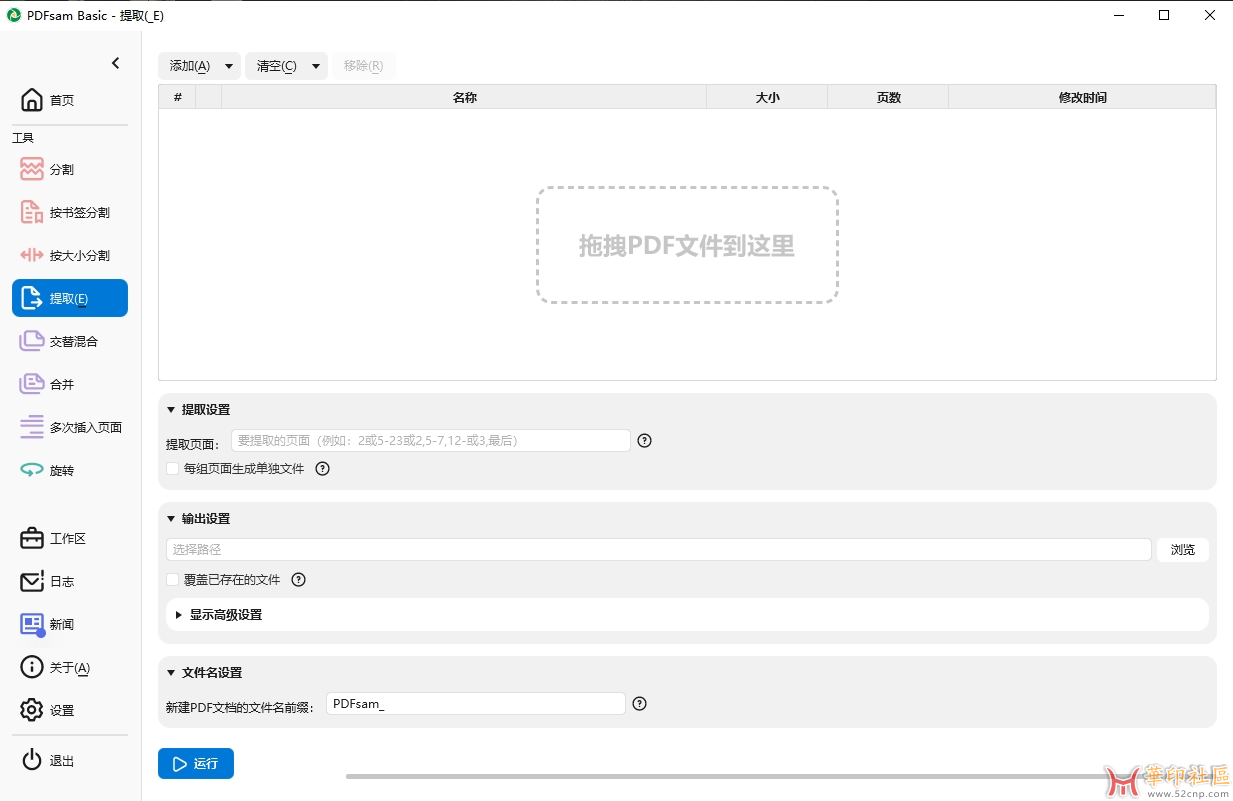Image resolution: width=1233 pixels, height=801 pixels.
Task: Select the 提取(E) extract tool icon
Action: pos(32,298)
